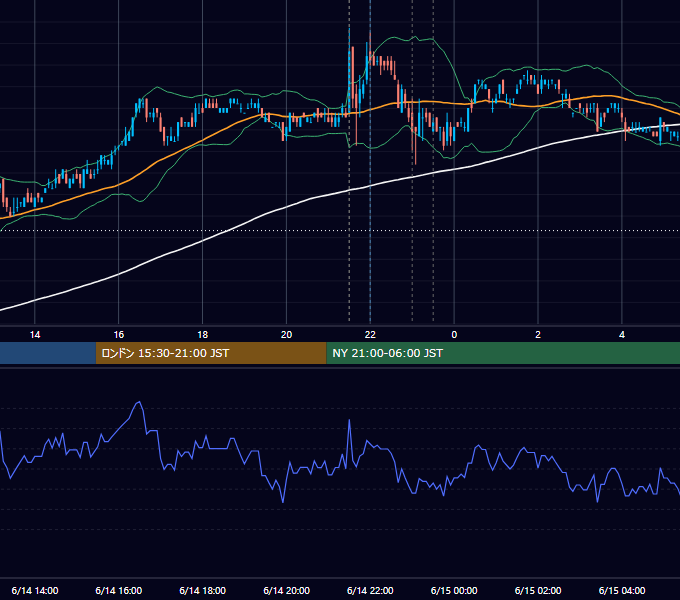Click the 0 hour label on time axis
This screenshot has height=600, width=680.
coord(454,335)
